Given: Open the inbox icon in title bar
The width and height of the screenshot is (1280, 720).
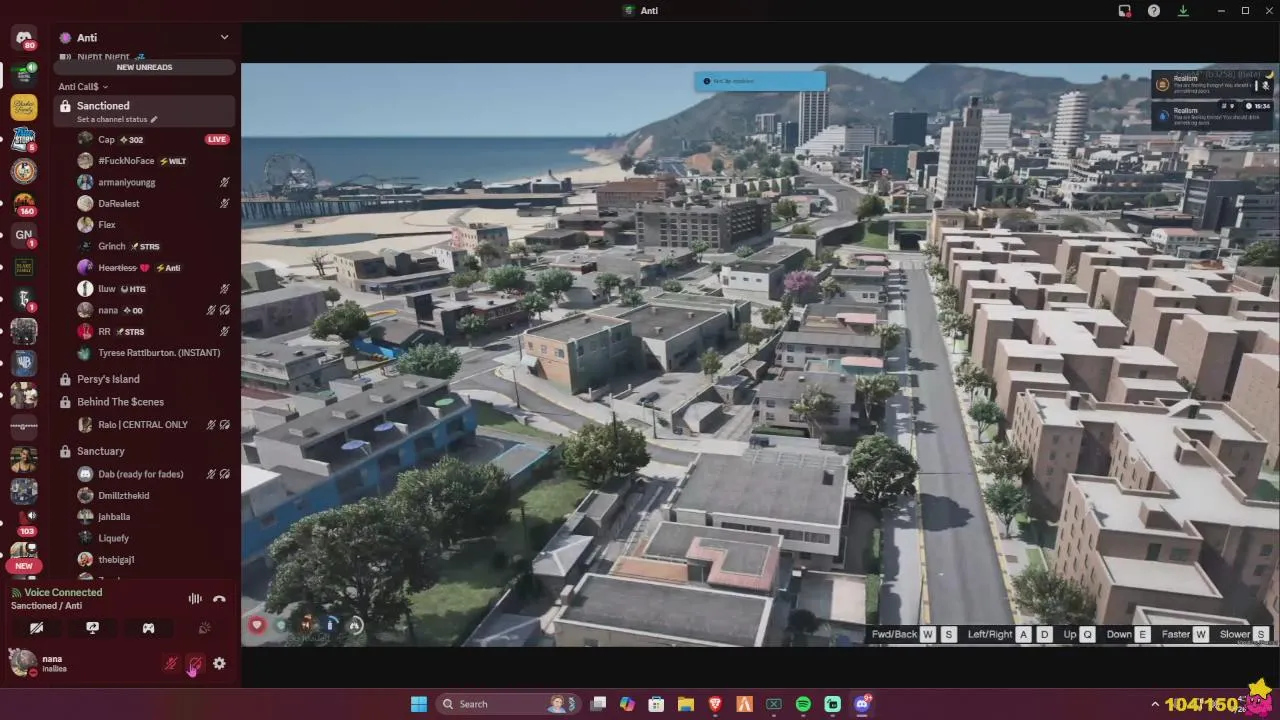Looking at the screenshot, I should point(1125,10).
